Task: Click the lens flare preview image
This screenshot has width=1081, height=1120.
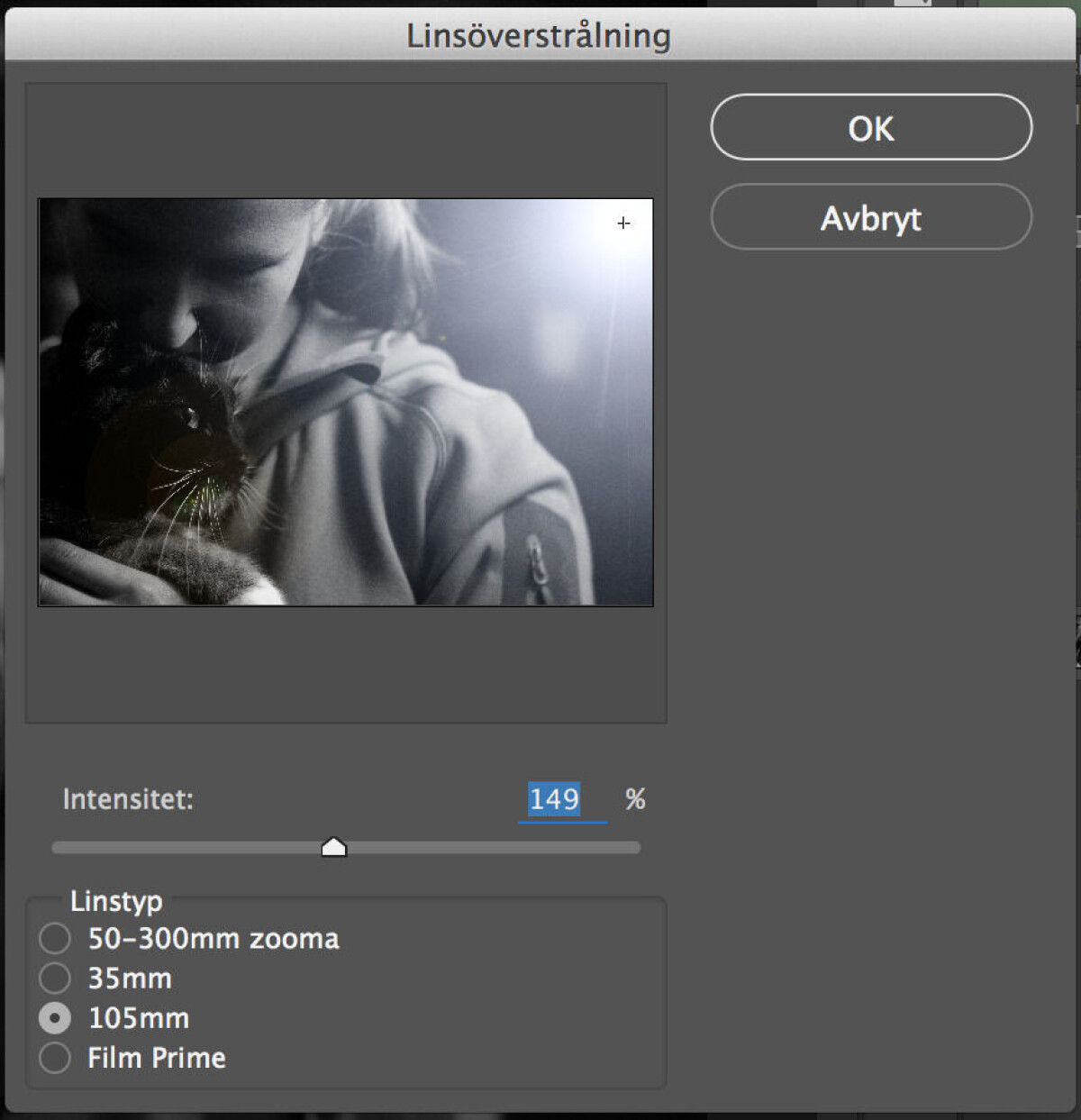Action: (x=346, y=402)
